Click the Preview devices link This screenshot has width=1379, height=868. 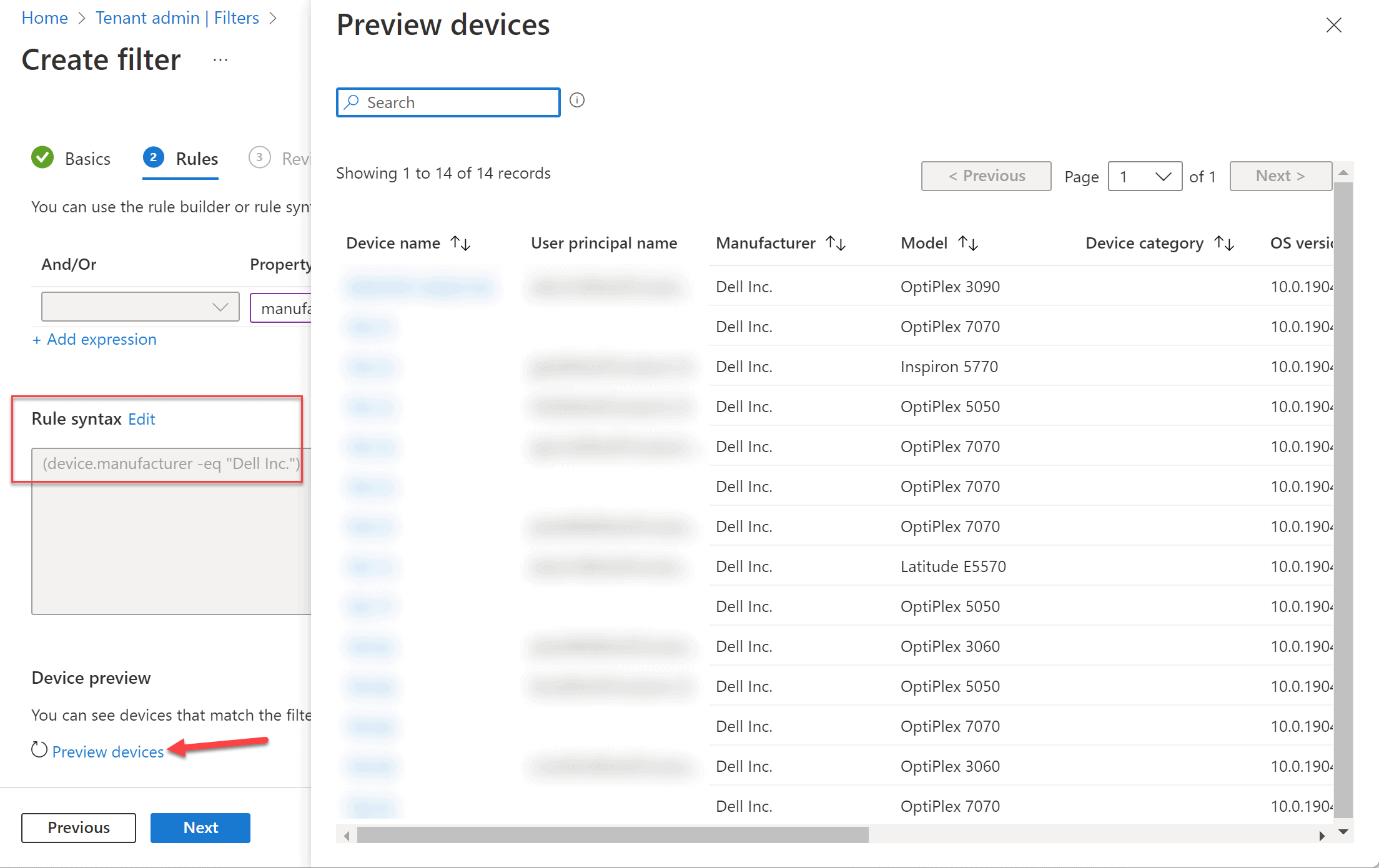coord(107,752)
